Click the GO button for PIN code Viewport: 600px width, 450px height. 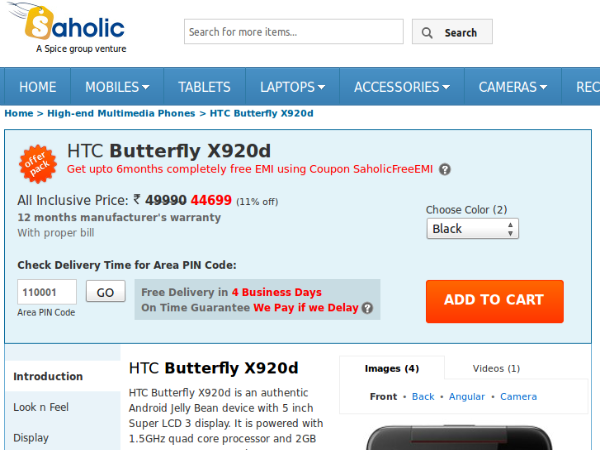[105, 292]
